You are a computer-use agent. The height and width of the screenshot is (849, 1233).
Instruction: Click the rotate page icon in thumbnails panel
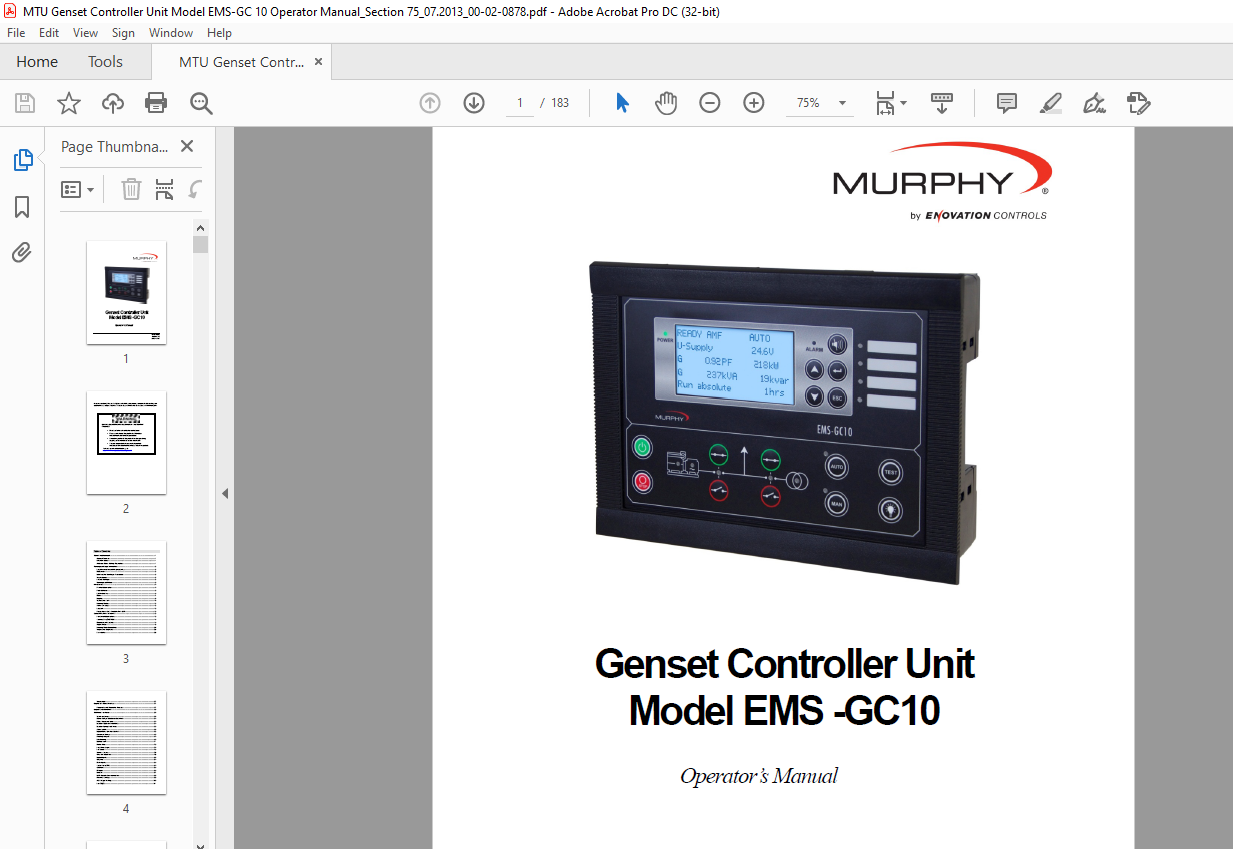196,189
